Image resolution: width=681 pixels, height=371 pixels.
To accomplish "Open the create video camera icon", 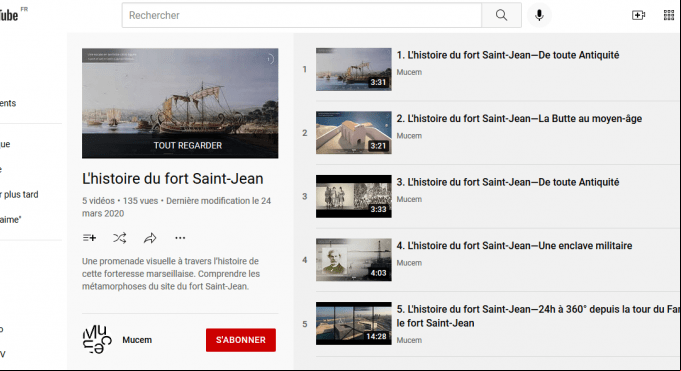I will point(638,15).
